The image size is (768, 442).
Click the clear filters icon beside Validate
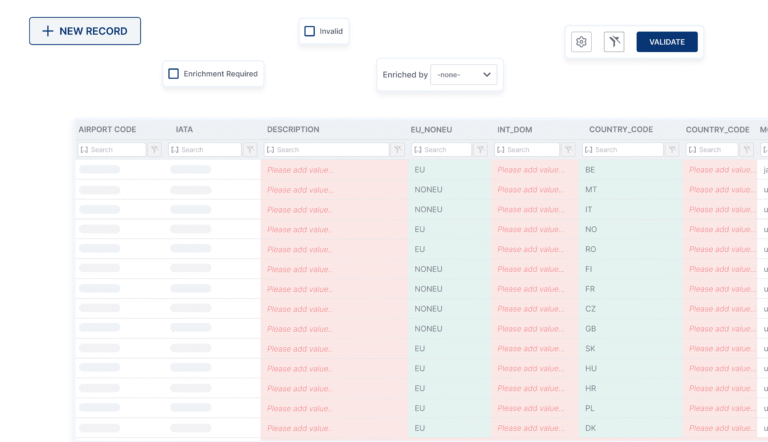(614, 42)
